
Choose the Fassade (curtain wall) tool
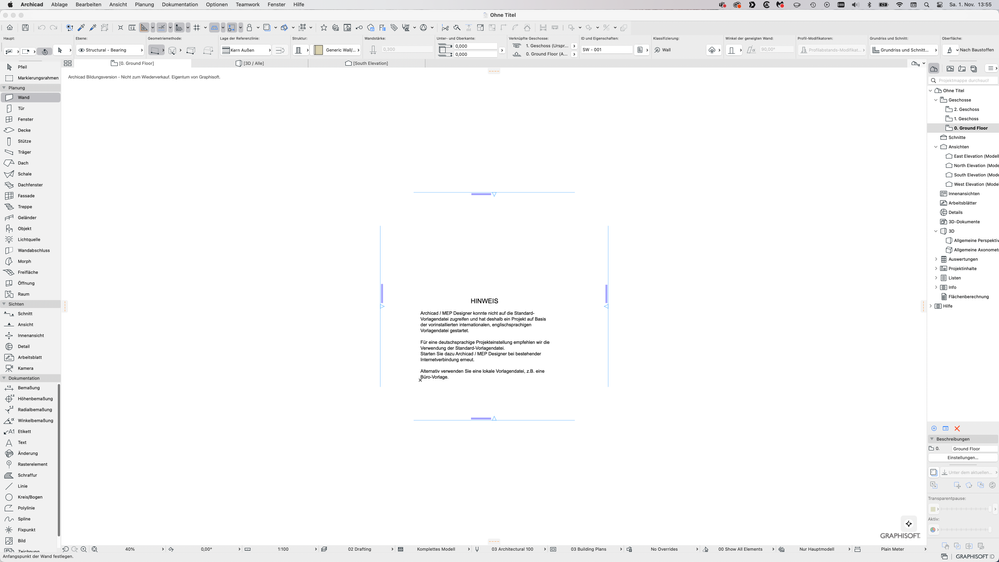coord(30,196)
